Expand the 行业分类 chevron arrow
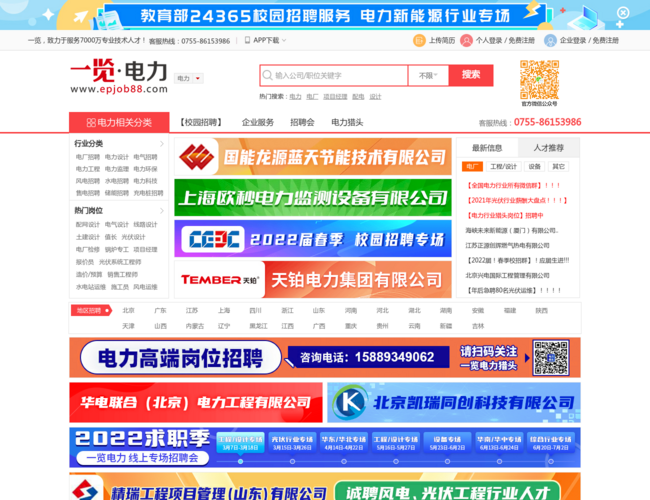 point(162,143)
